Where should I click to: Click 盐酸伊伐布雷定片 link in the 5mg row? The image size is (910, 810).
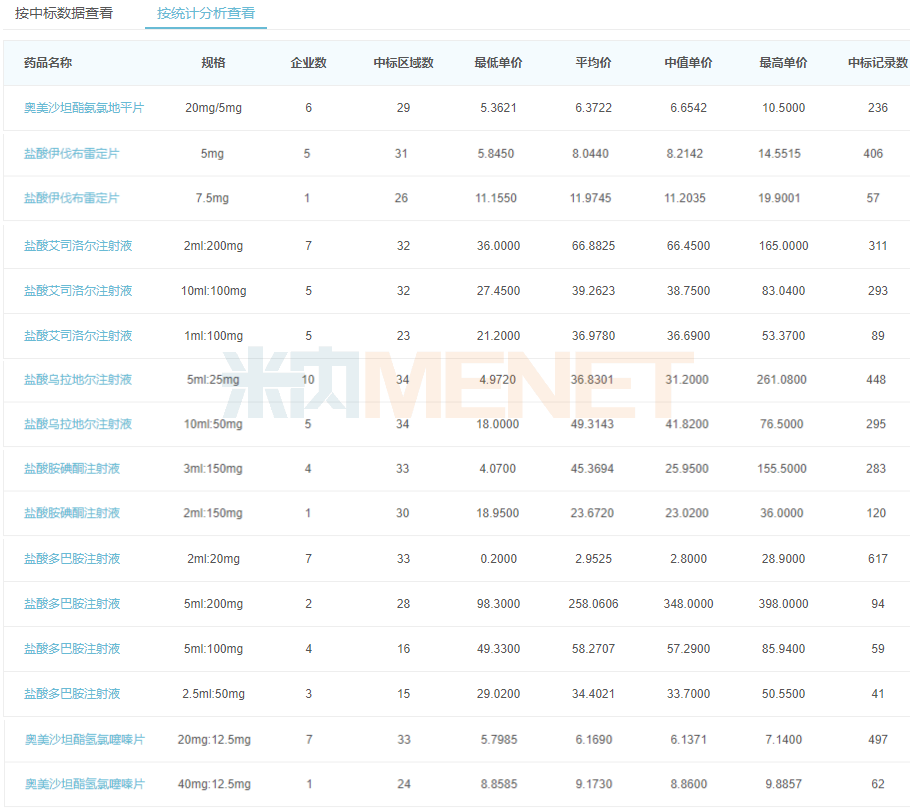(72, 154)
